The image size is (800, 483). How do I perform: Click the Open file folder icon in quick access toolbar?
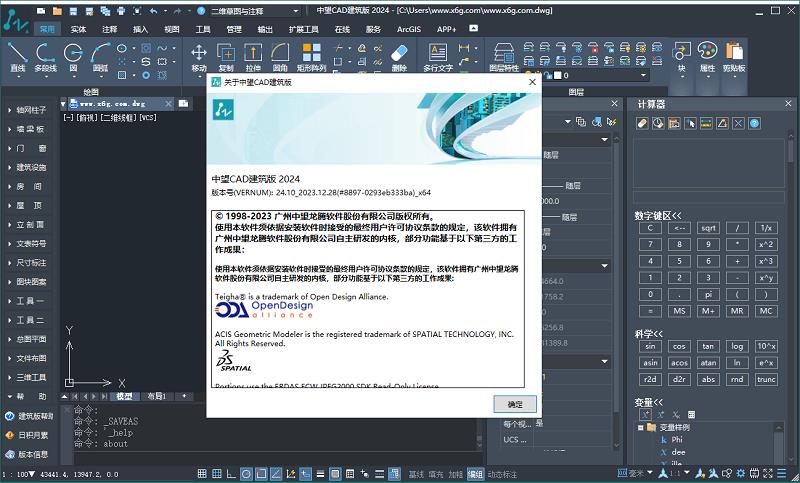click(x=57, y=11)
